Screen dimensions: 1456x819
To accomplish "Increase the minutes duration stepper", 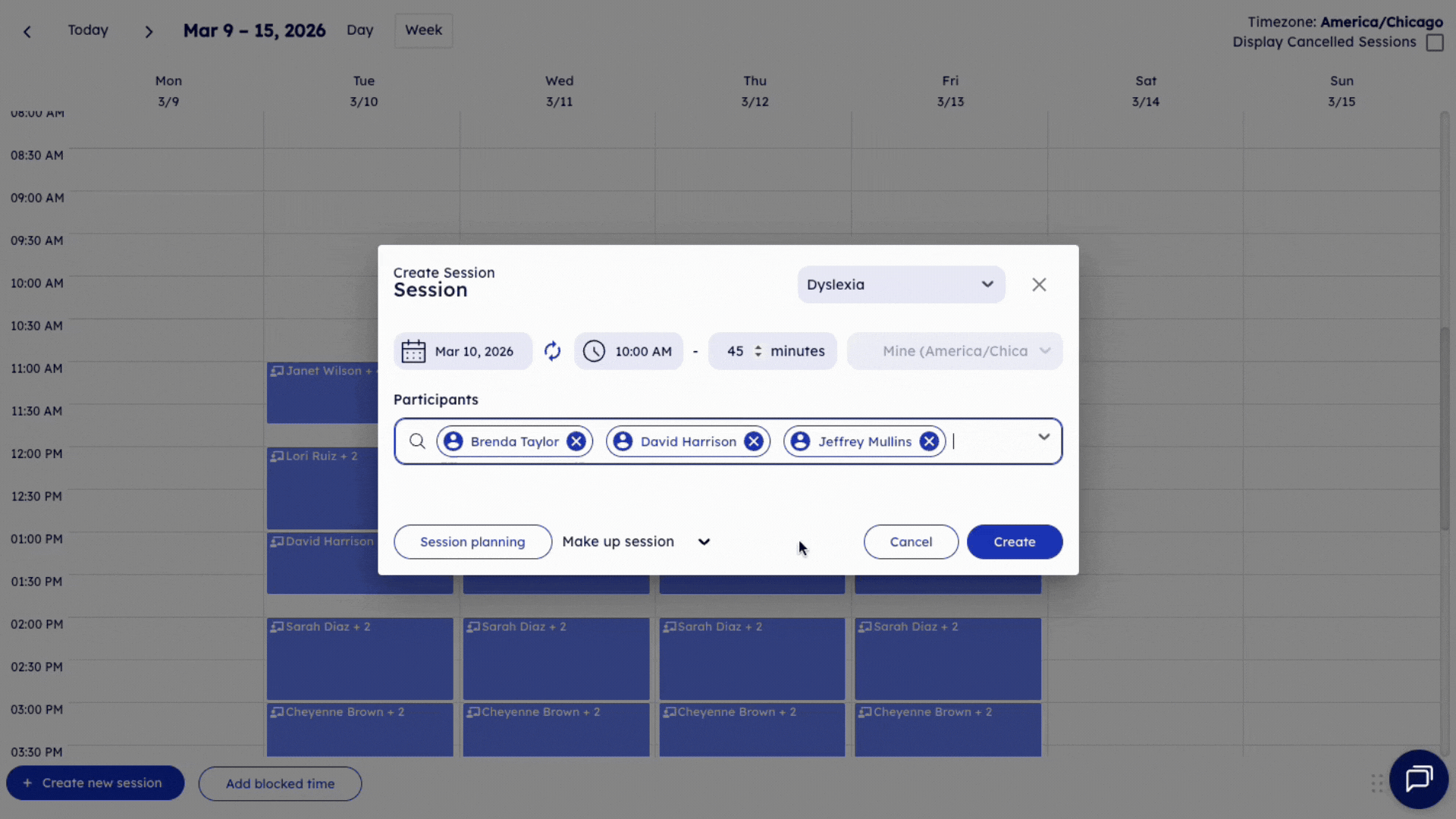I will click(x=759, y=347).
